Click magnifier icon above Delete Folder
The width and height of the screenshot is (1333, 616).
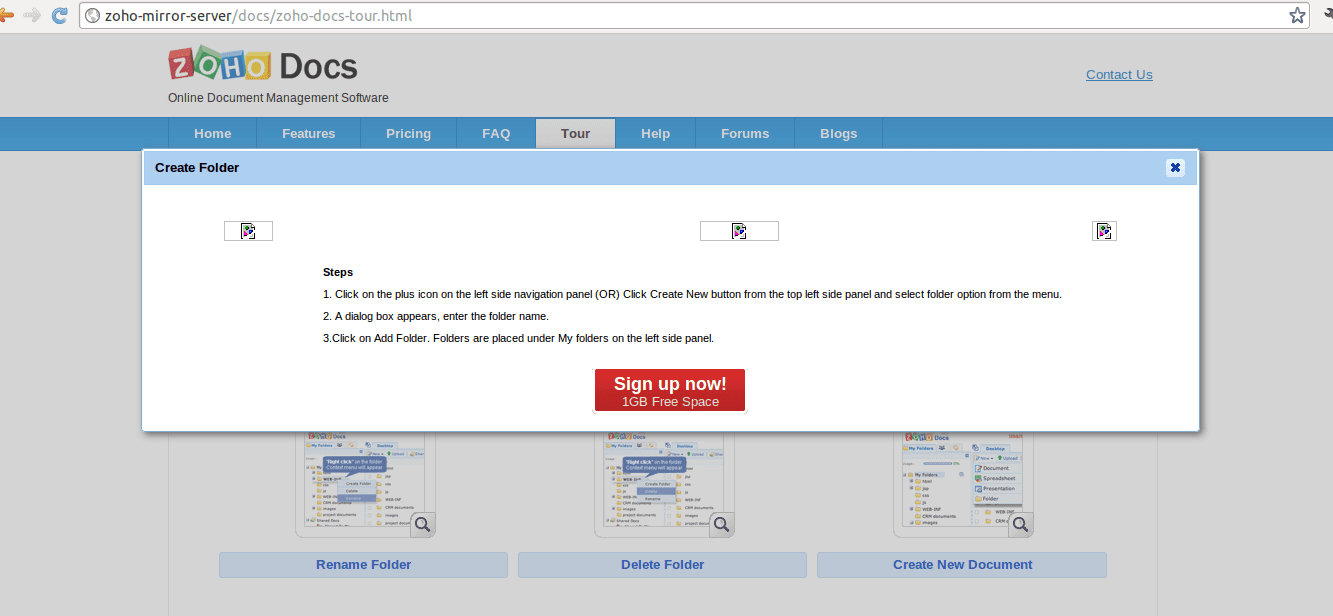[722, 524]
